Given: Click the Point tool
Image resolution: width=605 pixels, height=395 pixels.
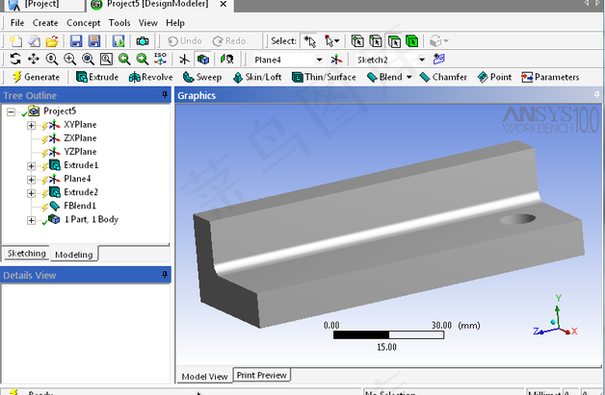Looking at the screenshot, I should 494,77.
